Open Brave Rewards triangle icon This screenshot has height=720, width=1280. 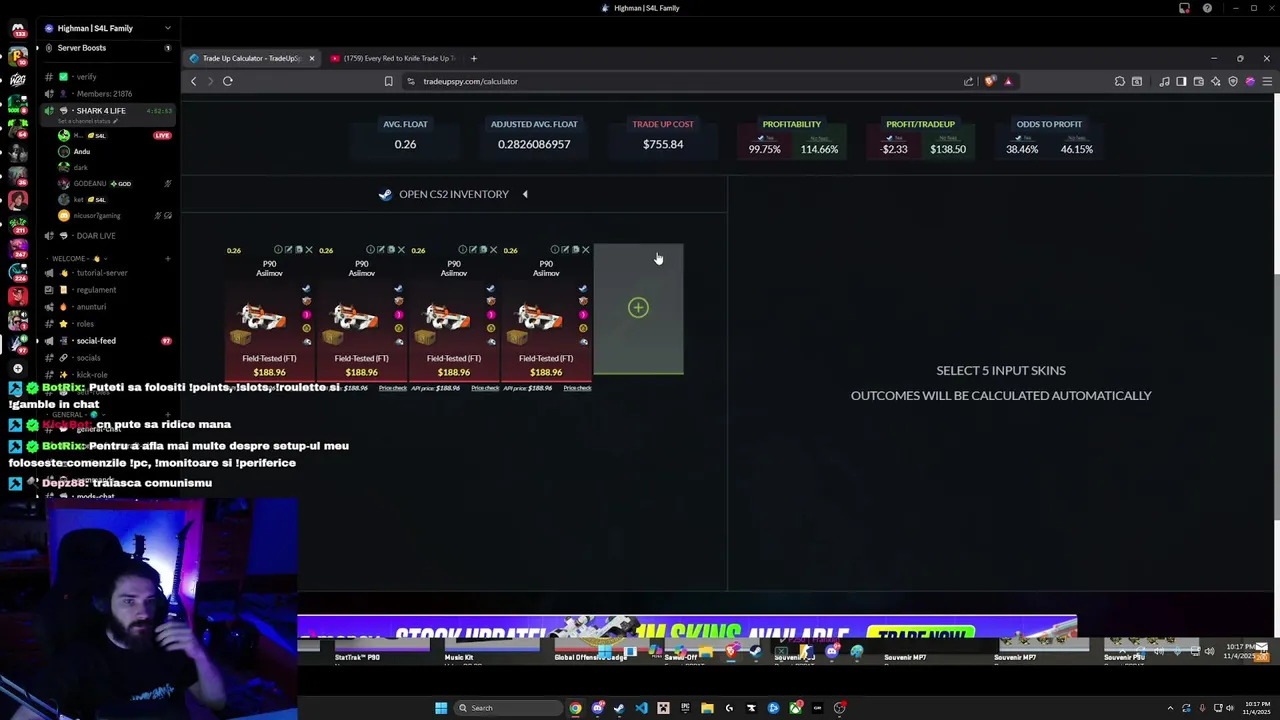point(1008,81)
